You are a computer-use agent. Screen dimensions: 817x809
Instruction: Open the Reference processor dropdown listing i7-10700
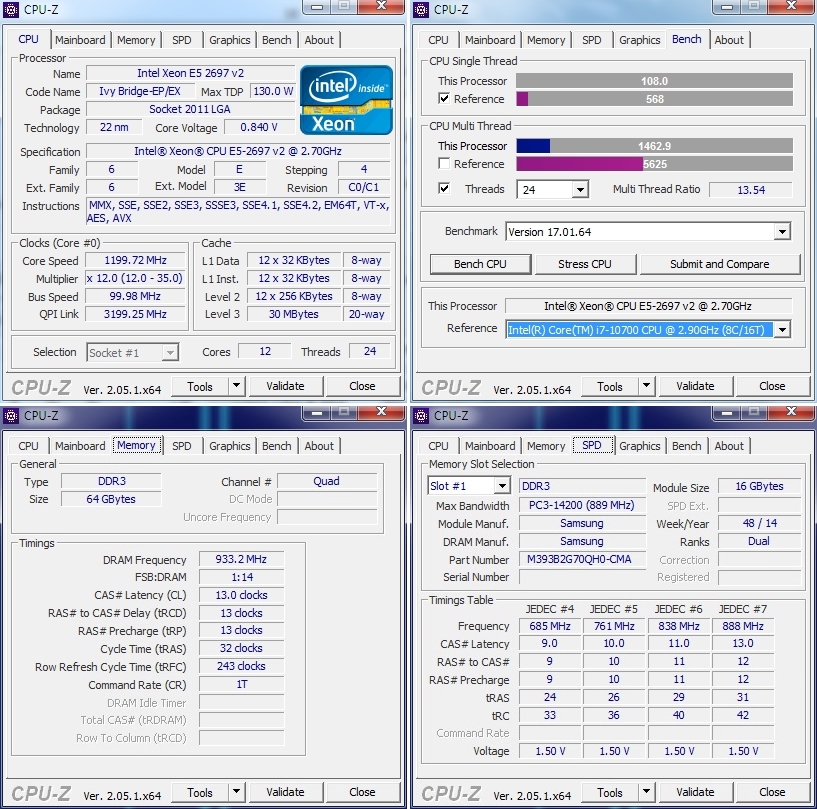coord(782,330)
